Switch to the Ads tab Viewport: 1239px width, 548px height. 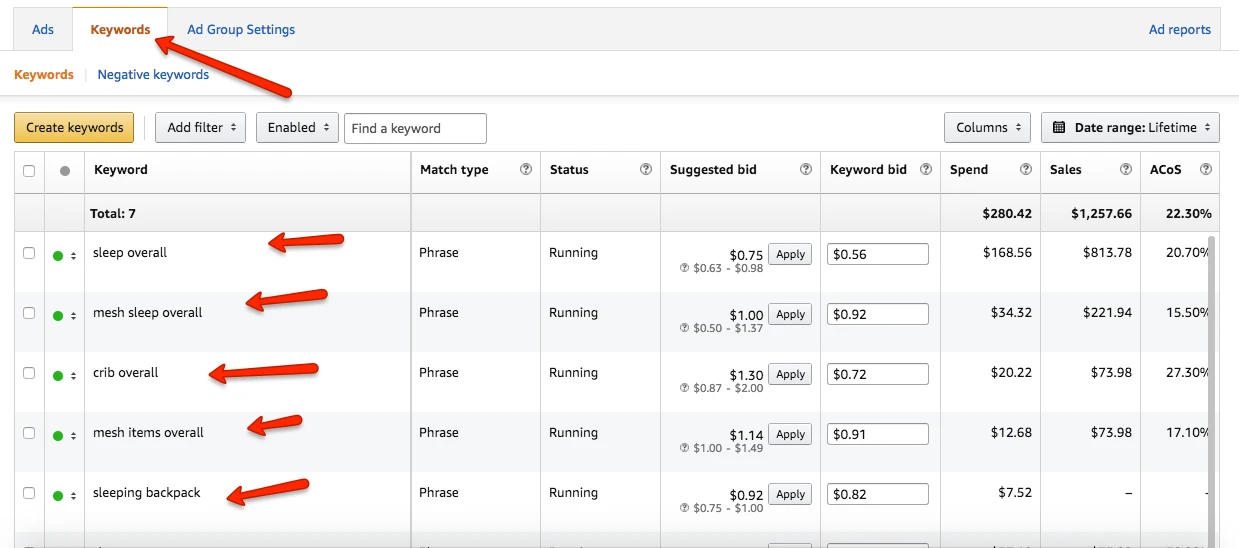43,29
